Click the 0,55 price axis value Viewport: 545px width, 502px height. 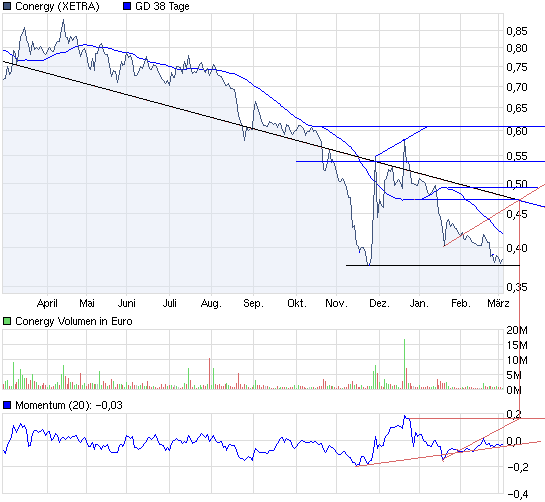click(517, 156)
